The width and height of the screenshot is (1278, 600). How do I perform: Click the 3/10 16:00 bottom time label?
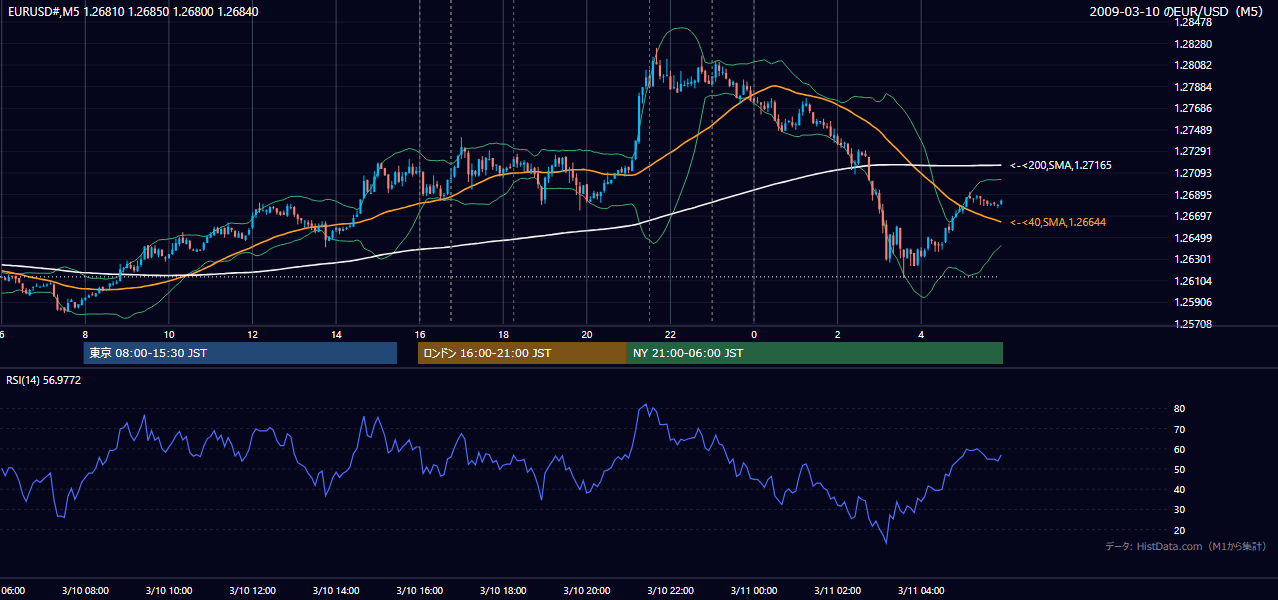418,590
